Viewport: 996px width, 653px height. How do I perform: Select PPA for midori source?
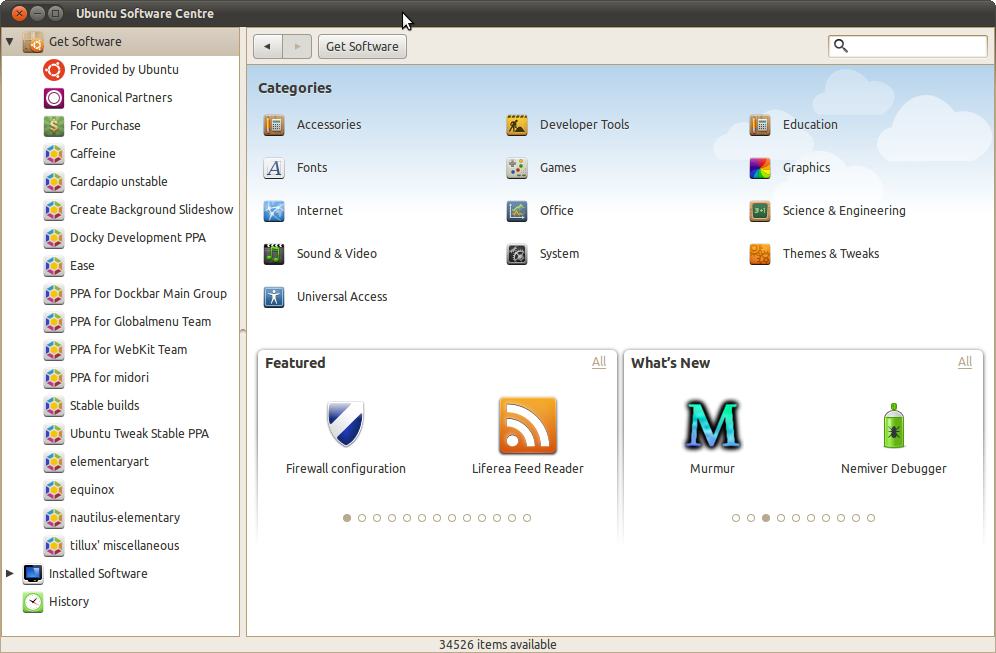point(121,377)
